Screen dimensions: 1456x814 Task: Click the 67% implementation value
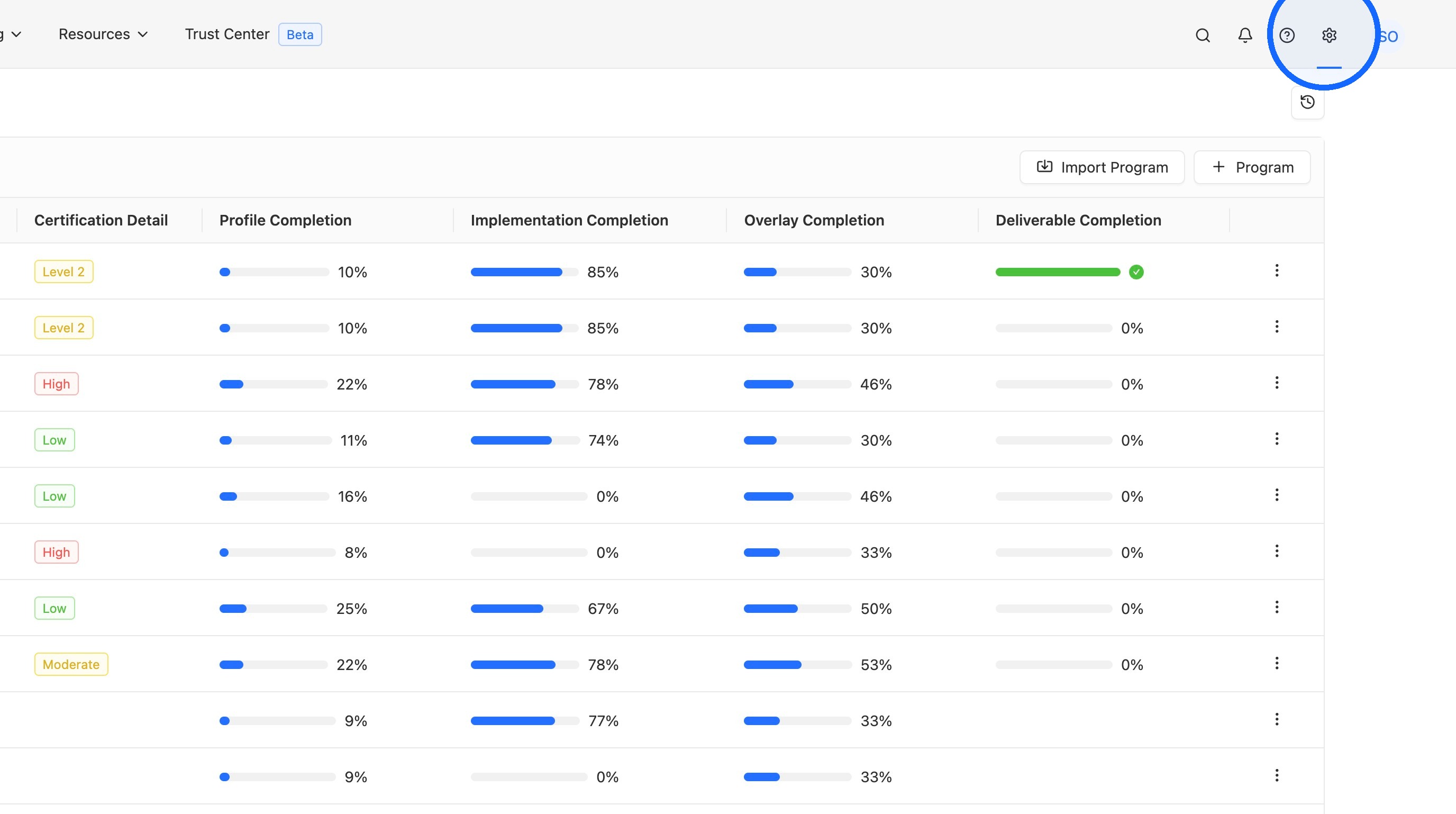603,609
